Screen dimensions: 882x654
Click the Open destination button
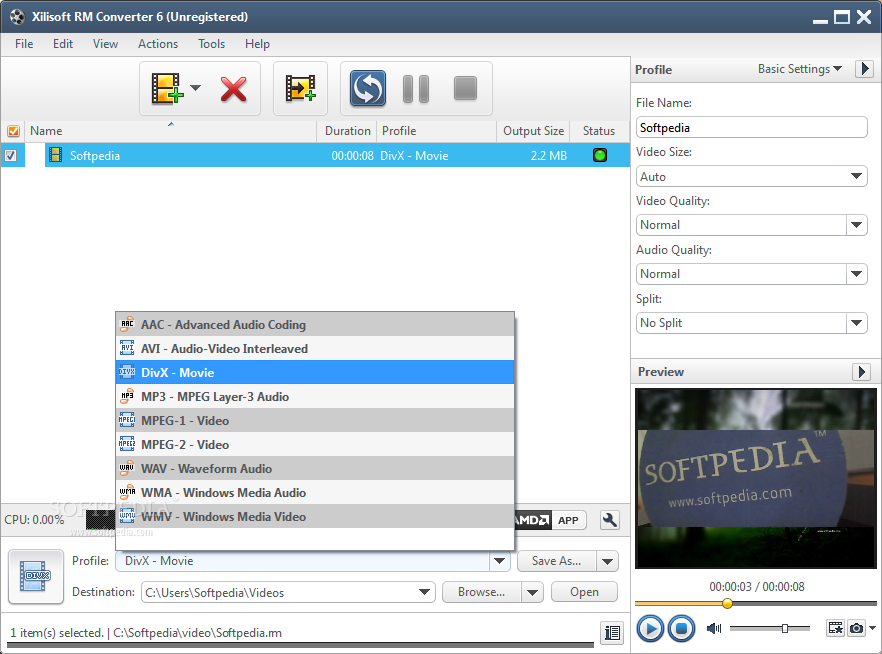pos(584,592)
